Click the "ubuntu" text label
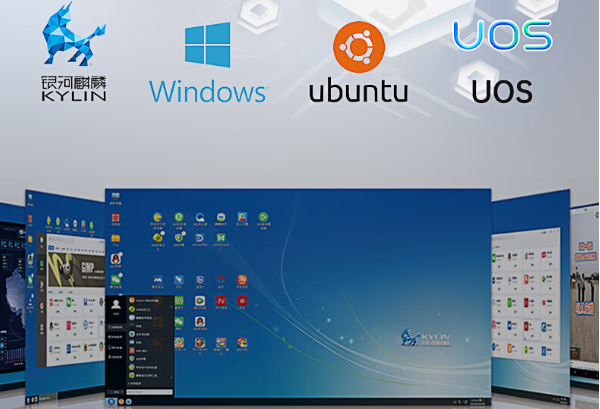This screenshot has width=600, height=409. [x=358, y=93]
